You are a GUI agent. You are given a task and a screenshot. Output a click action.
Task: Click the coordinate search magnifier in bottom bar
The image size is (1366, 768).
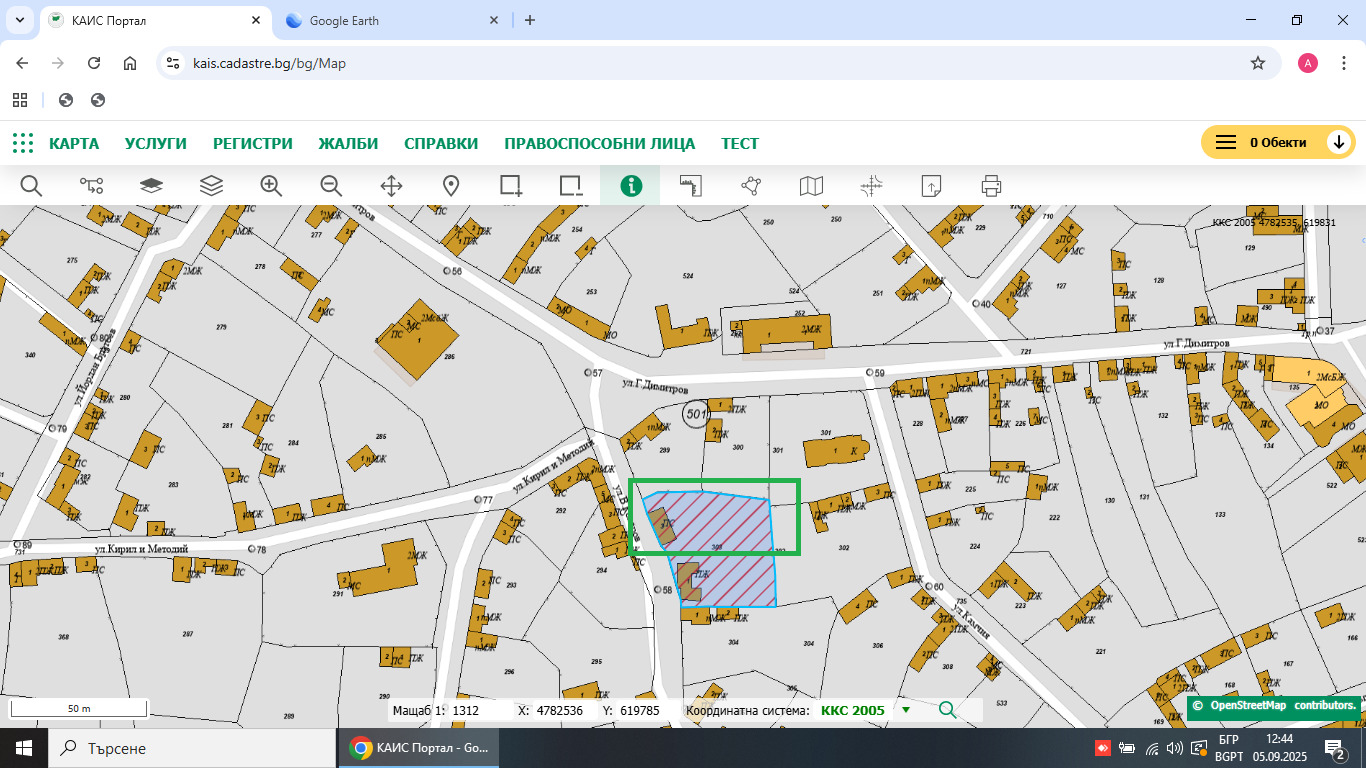point(947,710)
